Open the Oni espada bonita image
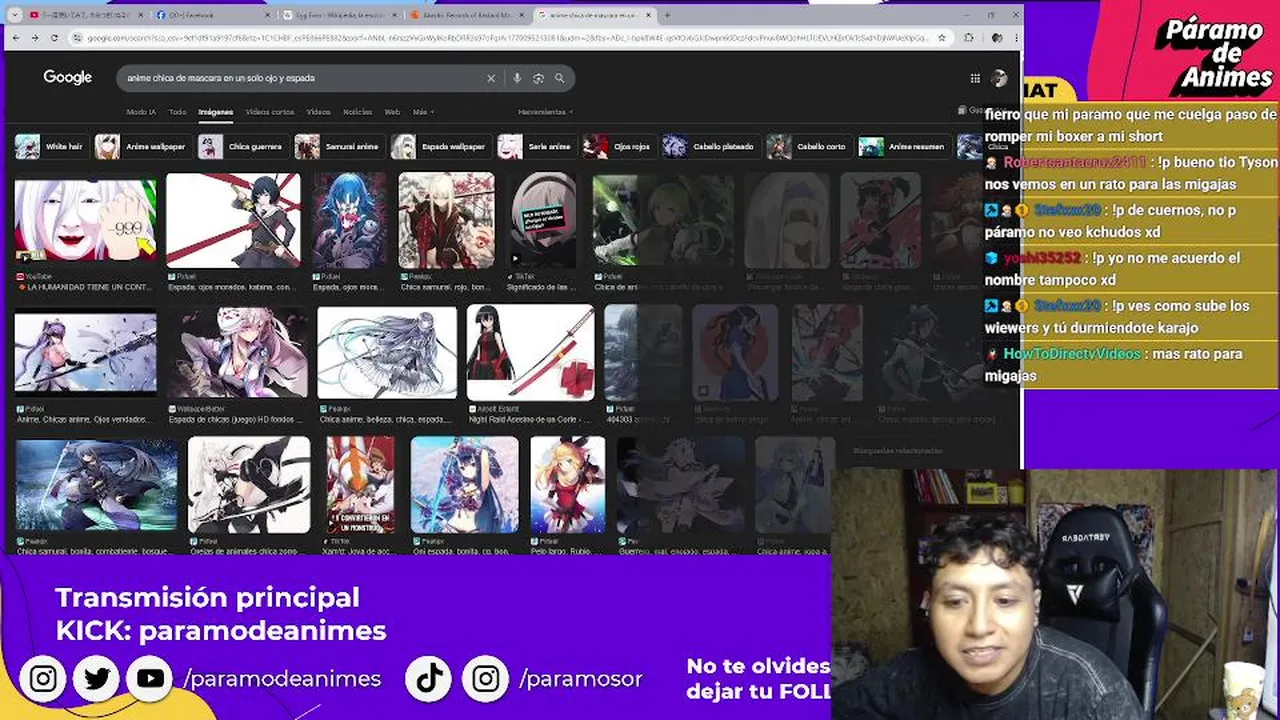The width and height of the screenshot is (1280, 720). tap(464, 485)
